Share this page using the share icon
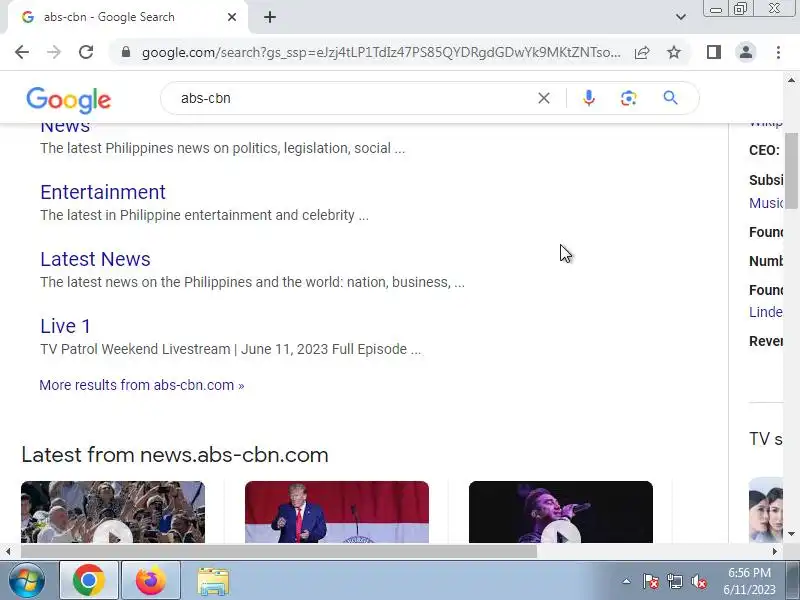Image resolution: width=800 pixels, height=600 pixels. [x=642, y=53]
